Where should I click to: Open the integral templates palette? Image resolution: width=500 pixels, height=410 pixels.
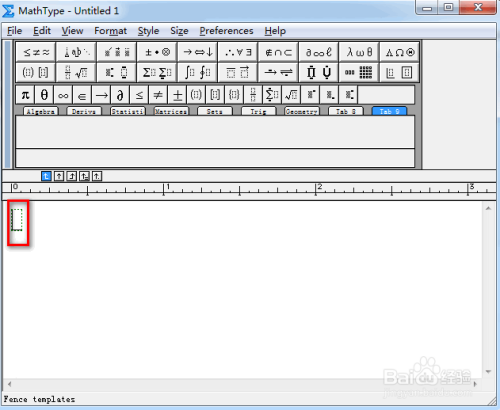[197, 72]
